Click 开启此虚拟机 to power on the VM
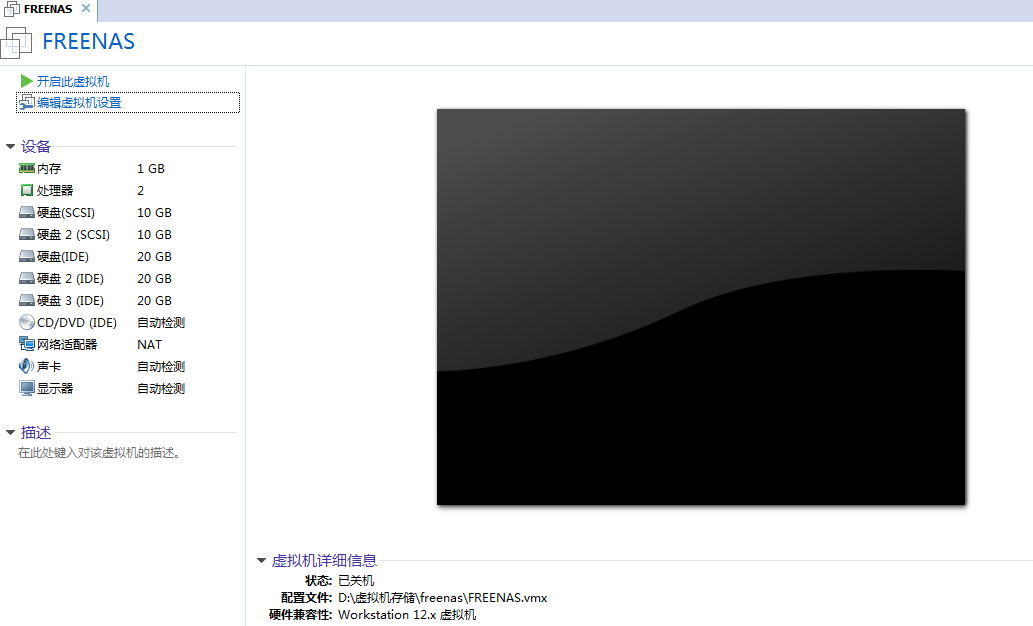The height and width of the screenshot is (626, 1033). point(72,82)
